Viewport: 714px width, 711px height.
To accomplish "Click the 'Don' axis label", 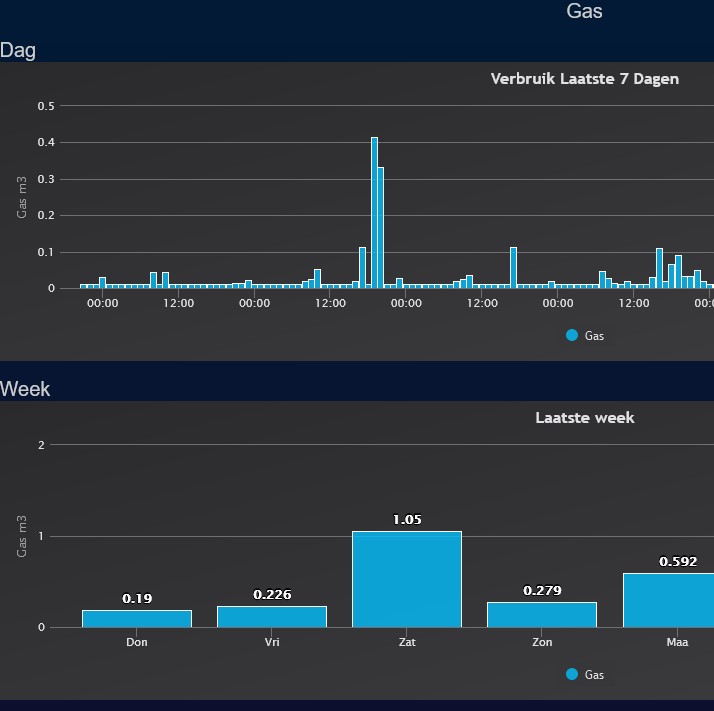I will click(137, 642).
